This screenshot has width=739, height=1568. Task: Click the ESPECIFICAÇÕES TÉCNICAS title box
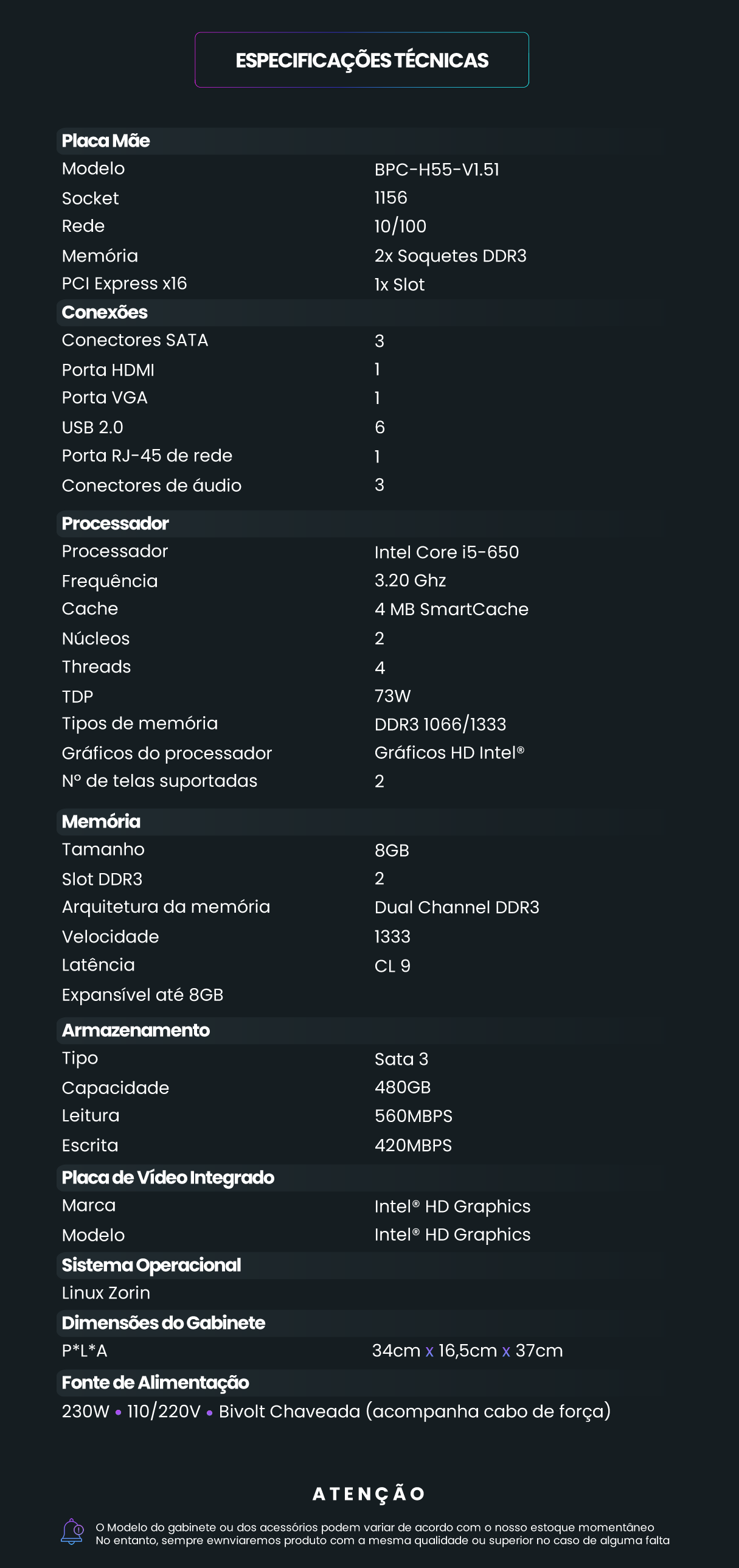(x=362, y=60)
